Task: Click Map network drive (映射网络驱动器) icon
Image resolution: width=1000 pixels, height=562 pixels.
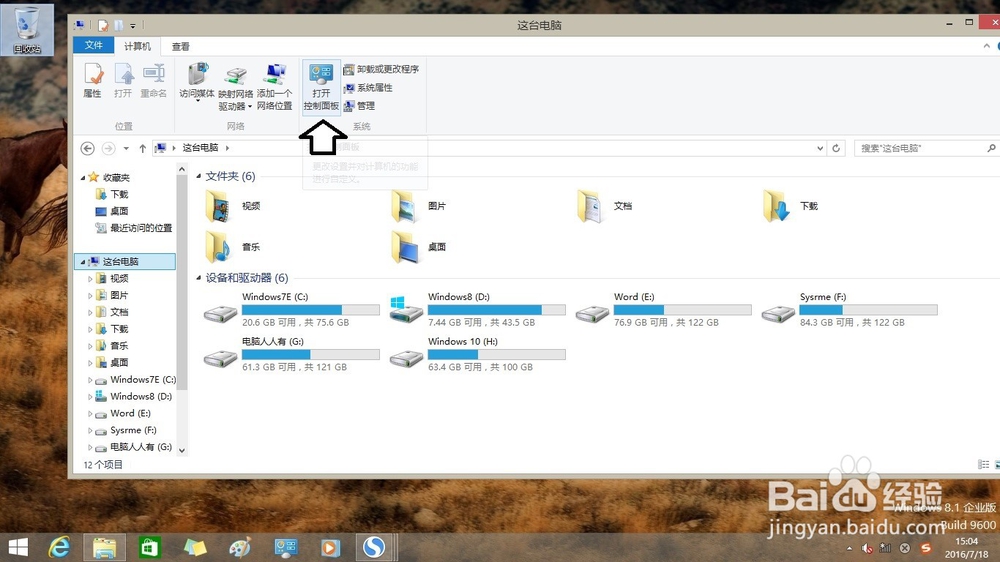Action: tap(235, 87)
